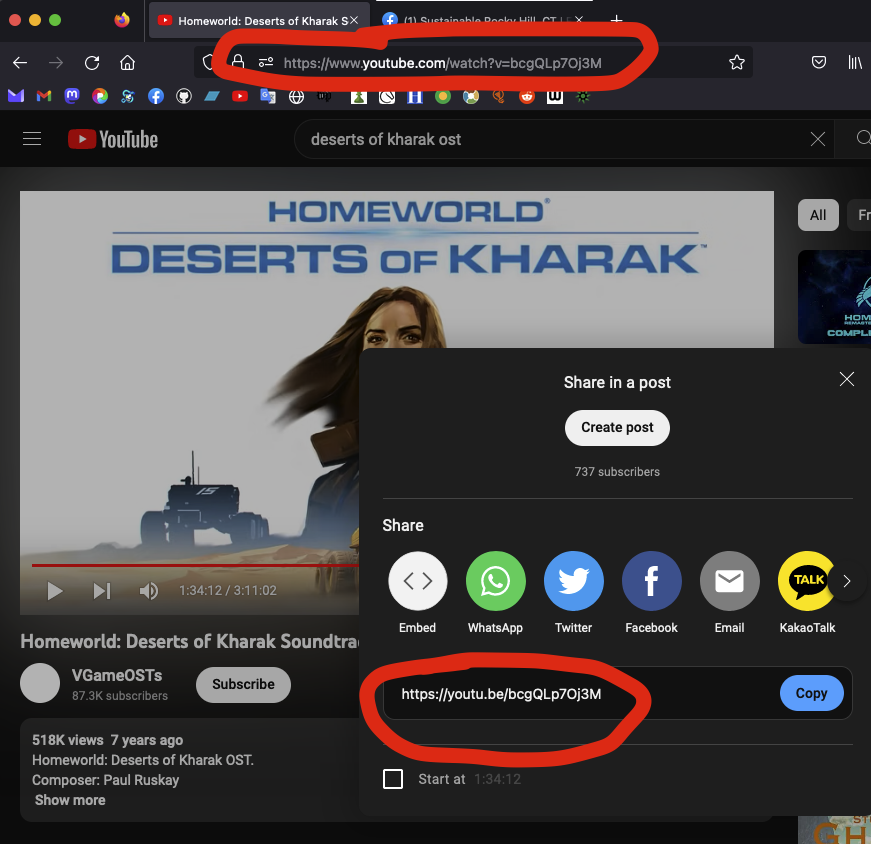Share video to KakaoTalk
The image size is (871, 844).
[x=807, y=581]
